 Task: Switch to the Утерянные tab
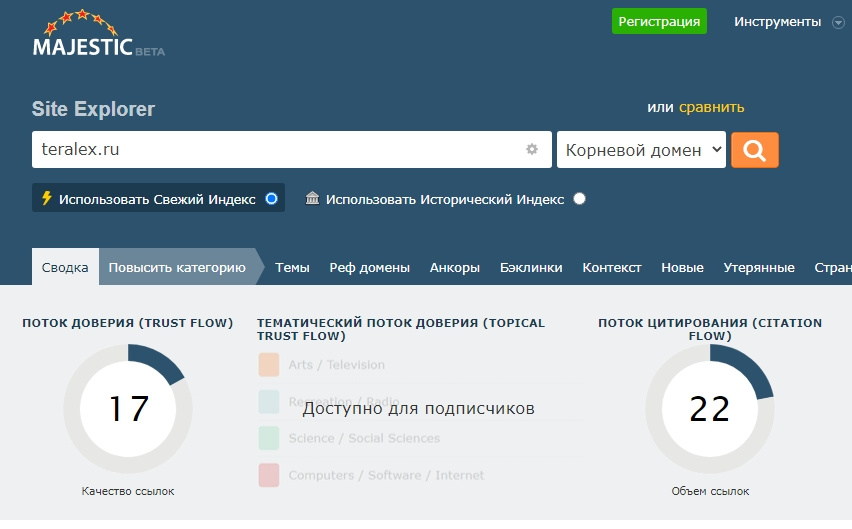tap(759, 267)
